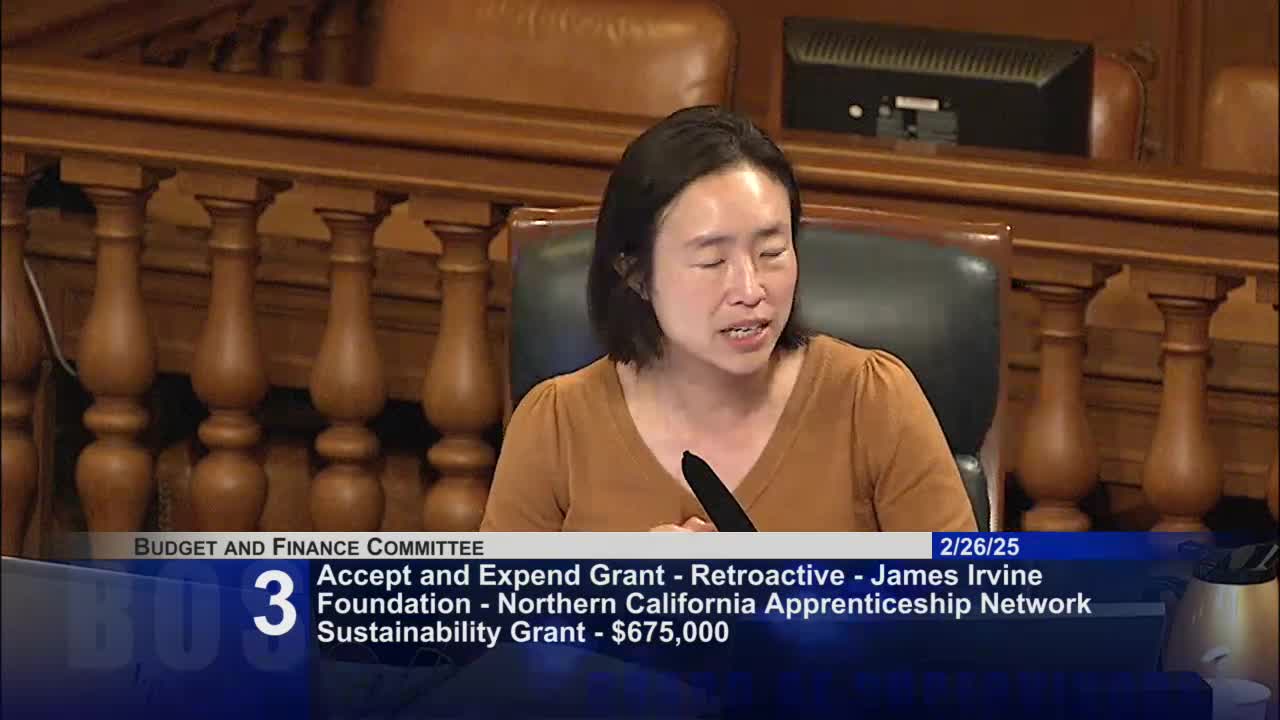Click the line "Sustainability Grant - $675,000"
Image resolution: width=1280 pixels, height=720 pixels.
tap(523, 632)
